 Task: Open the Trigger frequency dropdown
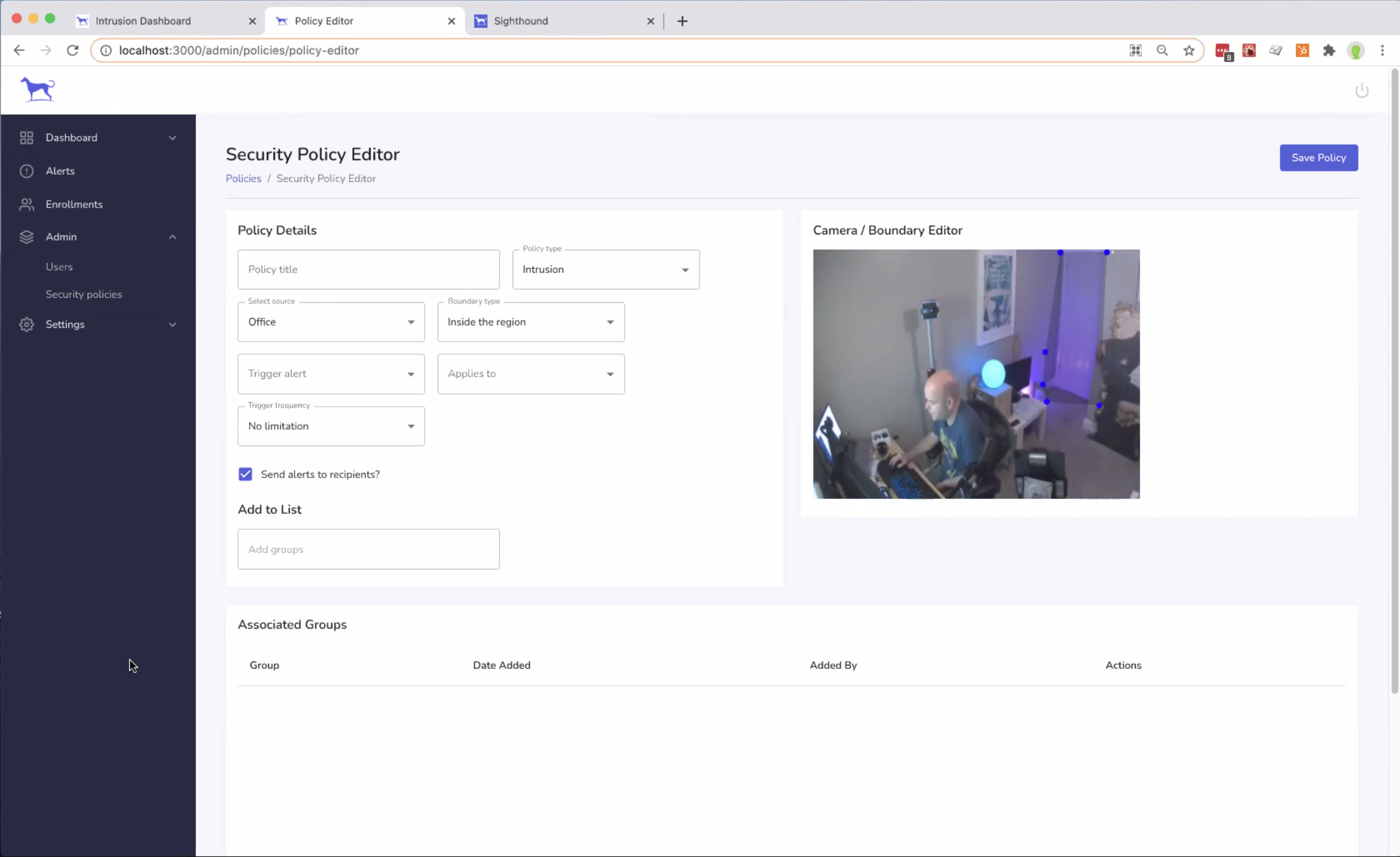click(x=331, y=426)
